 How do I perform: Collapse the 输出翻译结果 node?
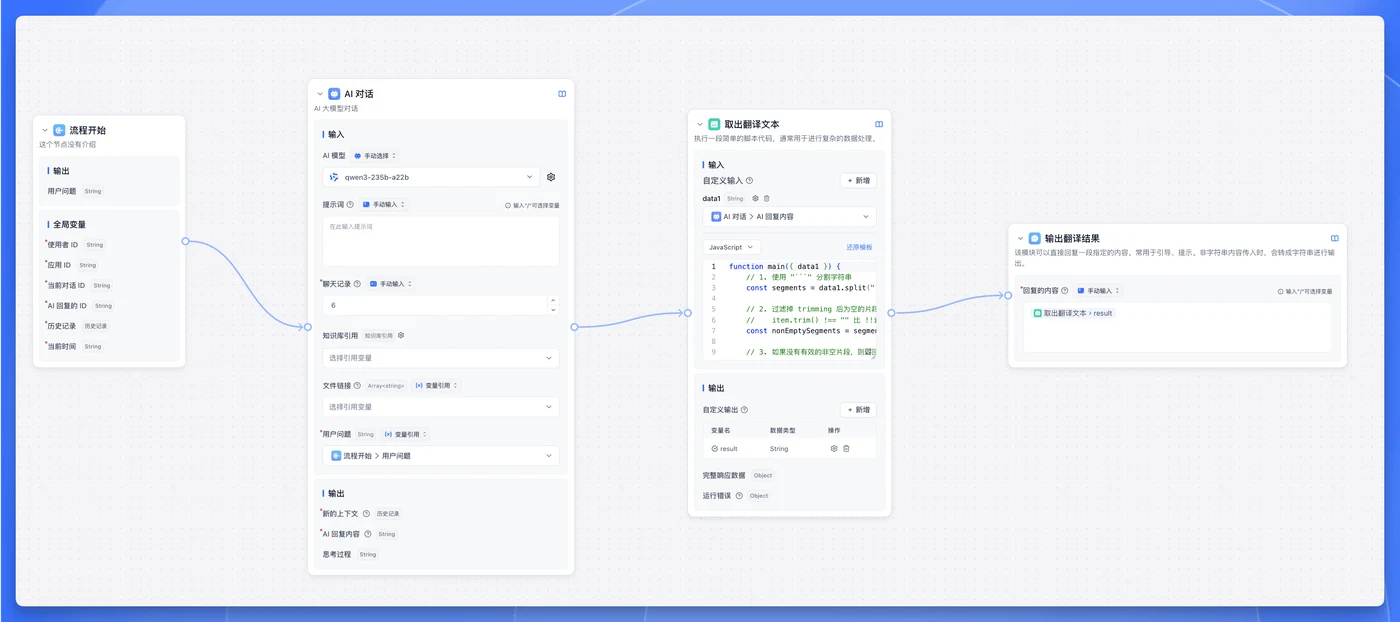point(1021,239)
